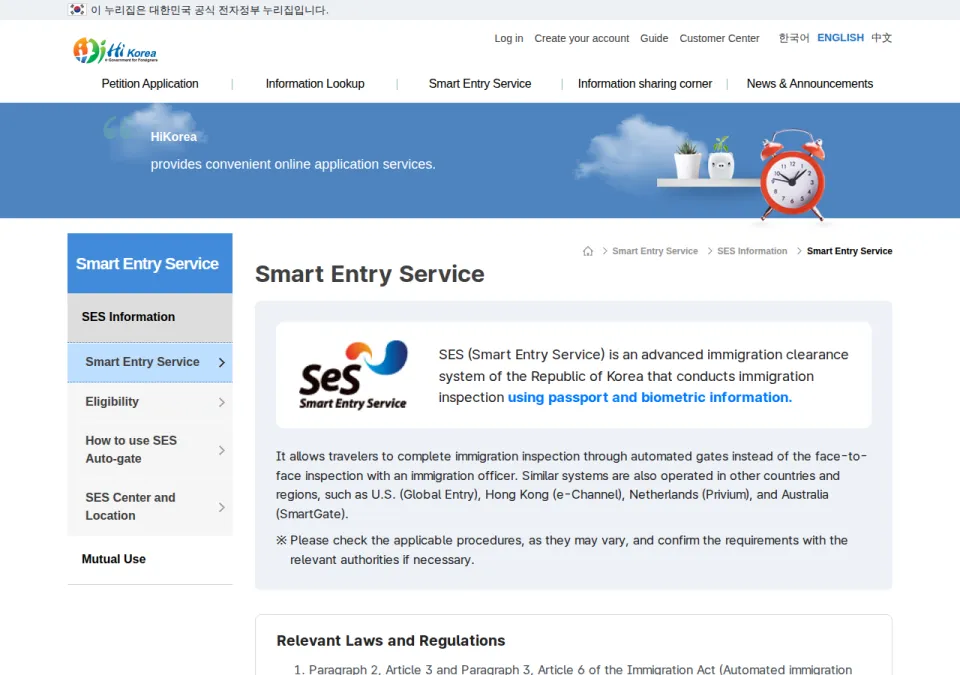Click 'using passport and biometric information.' text
Image resolution: width=960 pixels, height=675 pixels.
[650, 398]
